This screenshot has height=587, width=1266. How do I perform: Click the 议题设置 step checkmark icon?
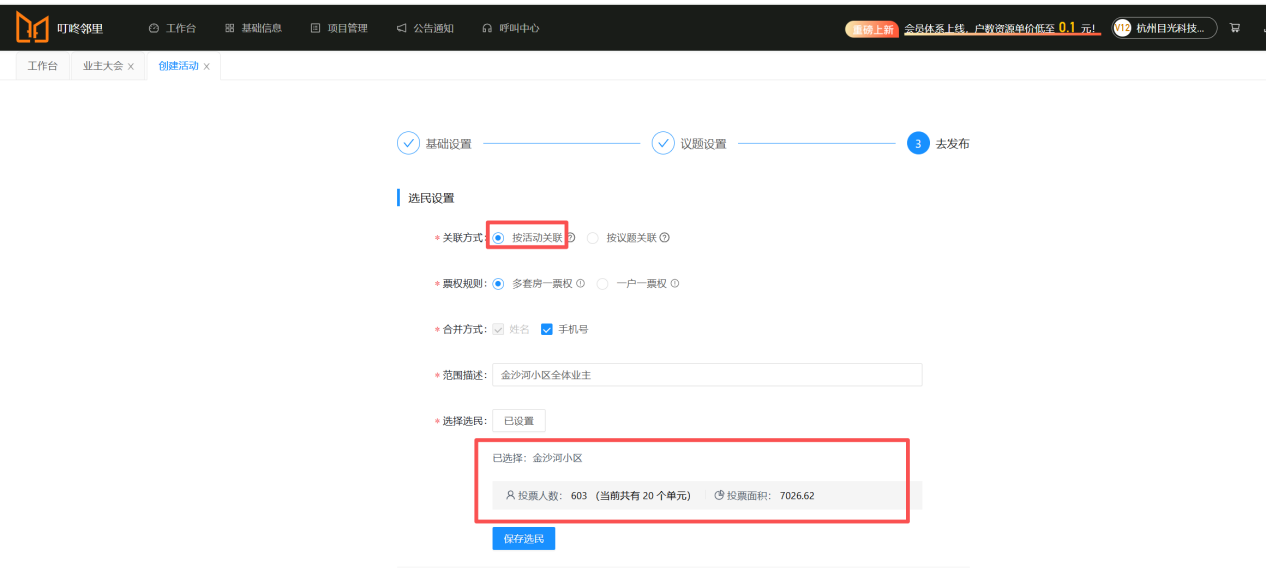[x=663, y=144]
